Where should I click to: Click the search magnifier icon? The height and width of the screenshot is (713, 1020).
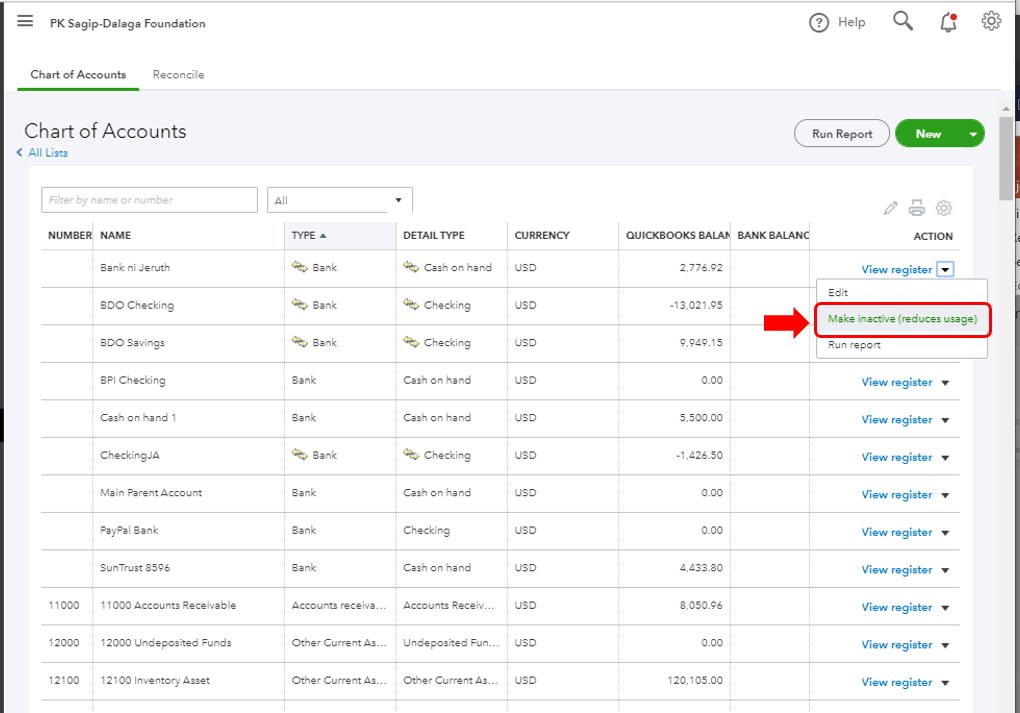coord(902,21)
